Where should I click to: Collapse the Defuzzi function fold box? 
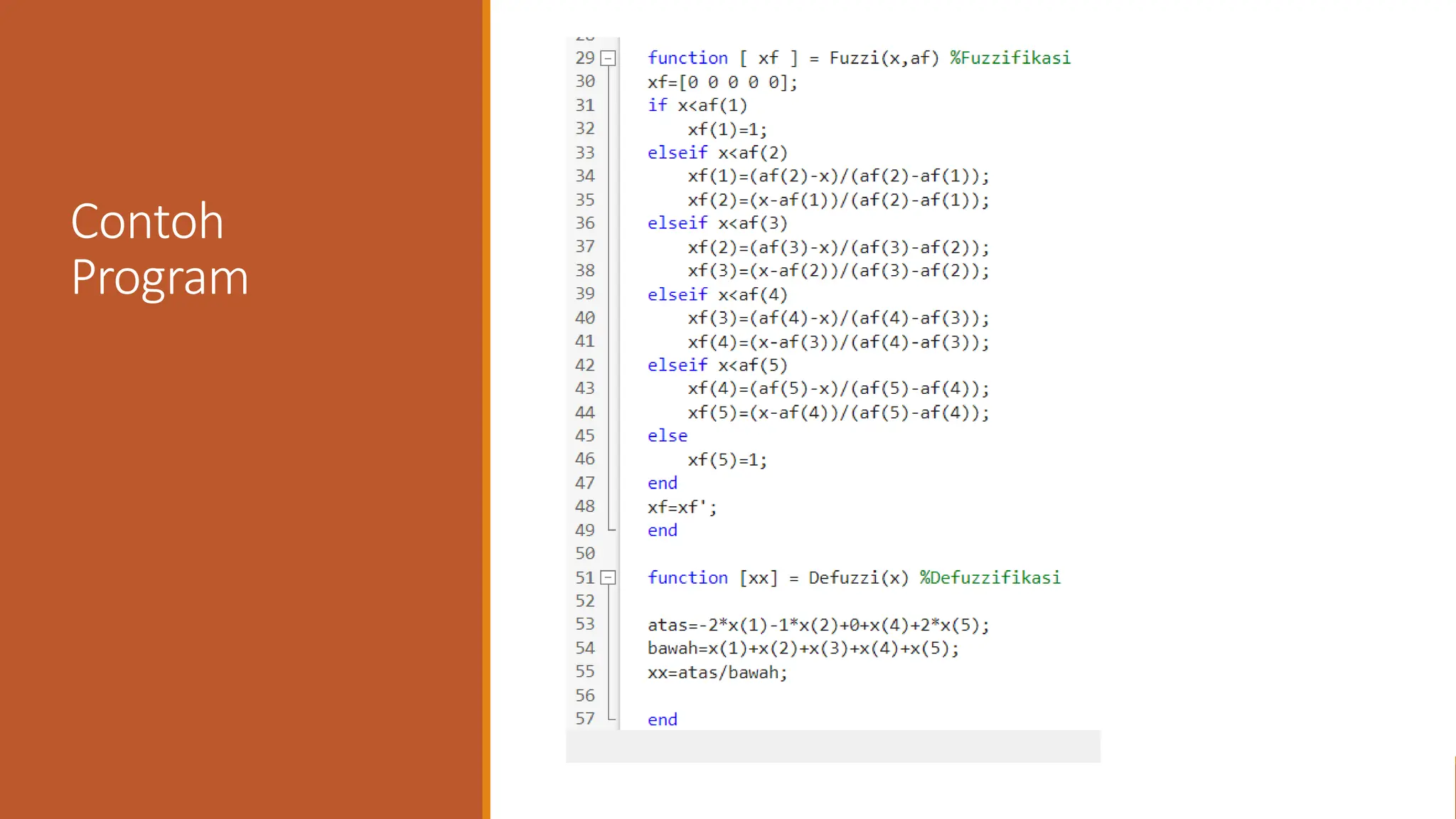click(608, 578)
